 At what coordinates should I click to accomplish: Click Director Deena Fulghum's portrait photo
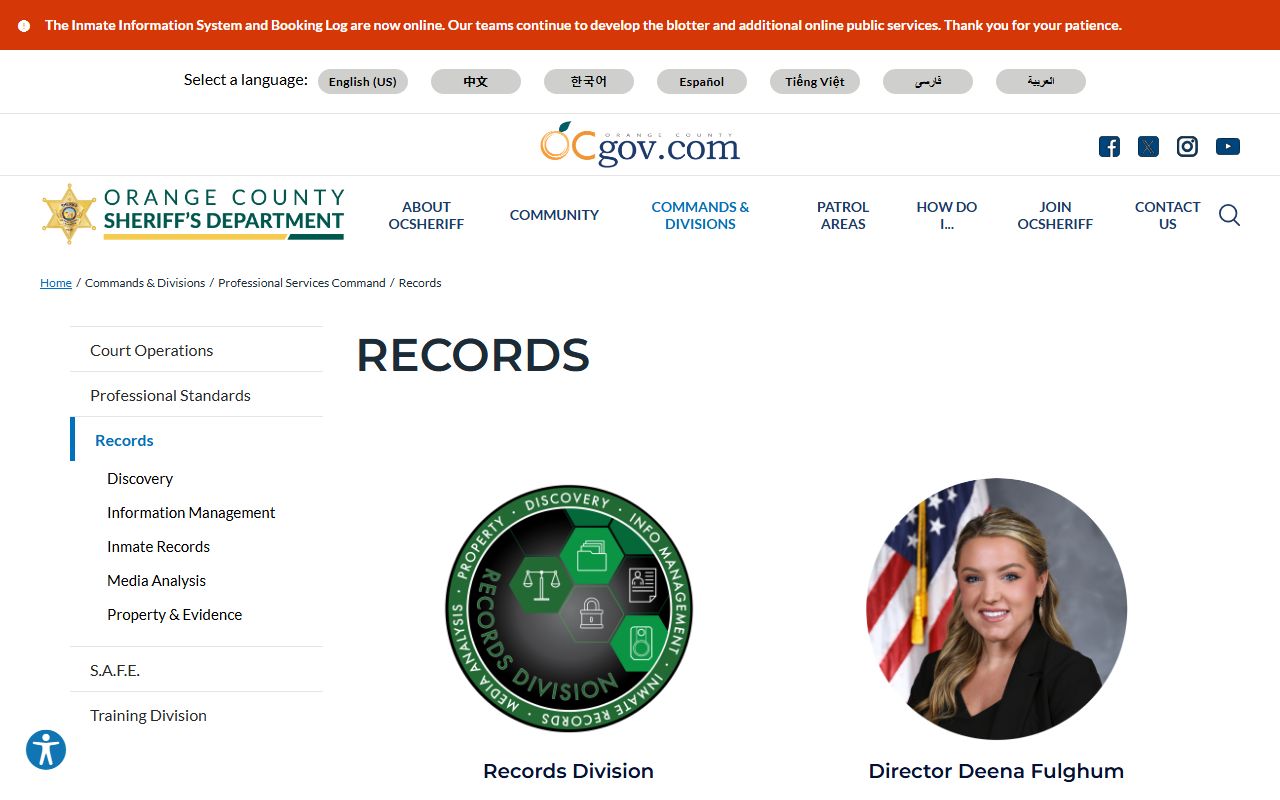tap(997, 609)
